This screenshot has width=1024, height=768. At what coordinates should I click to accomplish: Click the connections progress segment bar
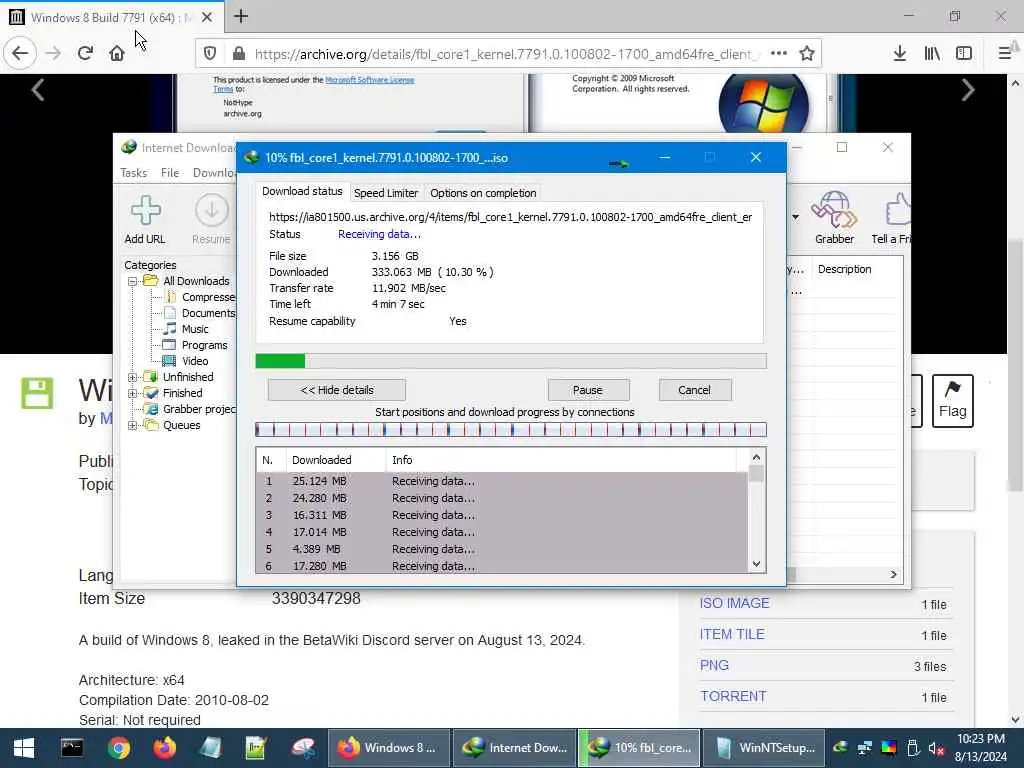(511, 430)
